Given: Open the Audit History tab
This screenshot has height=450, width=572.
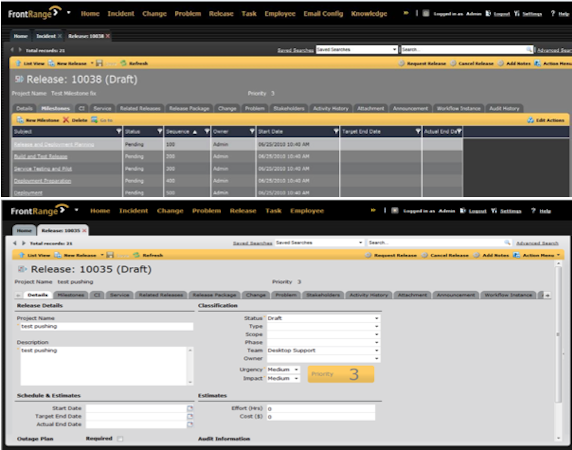Looking at the screenshot, I should coord(504,108).
